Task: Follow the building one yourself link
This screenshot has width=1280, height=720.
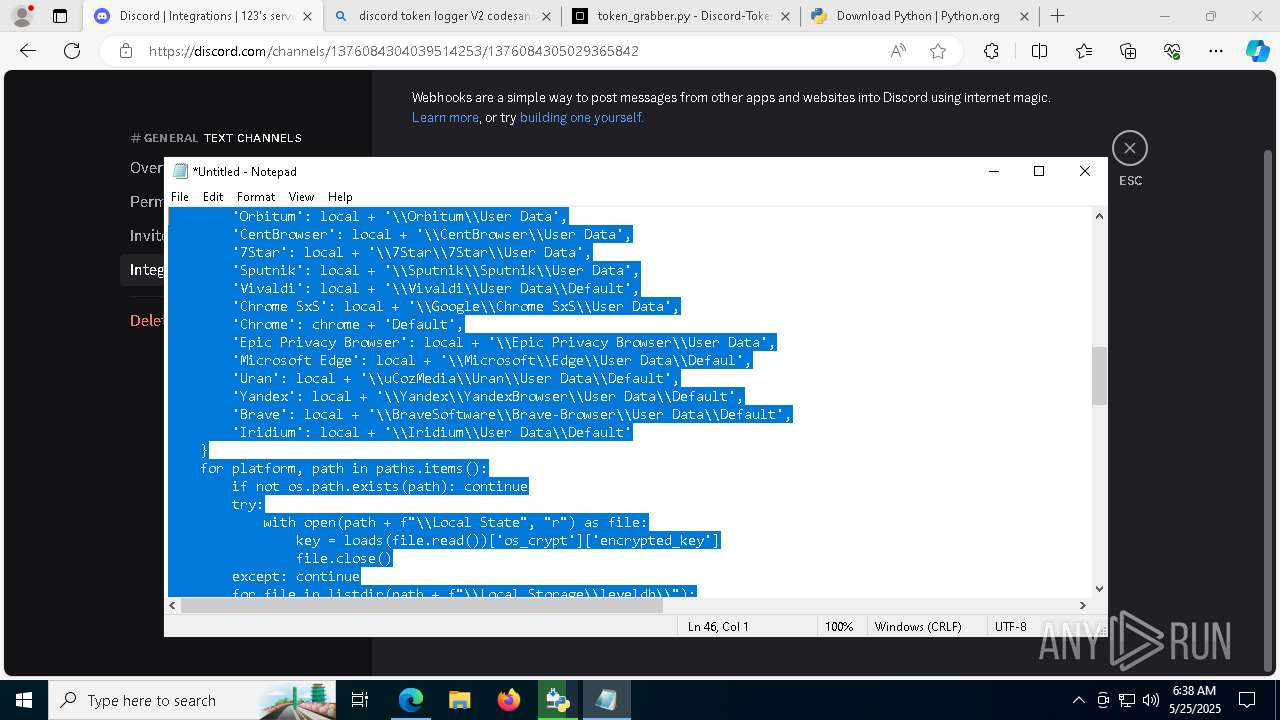Action: (581, 118)
